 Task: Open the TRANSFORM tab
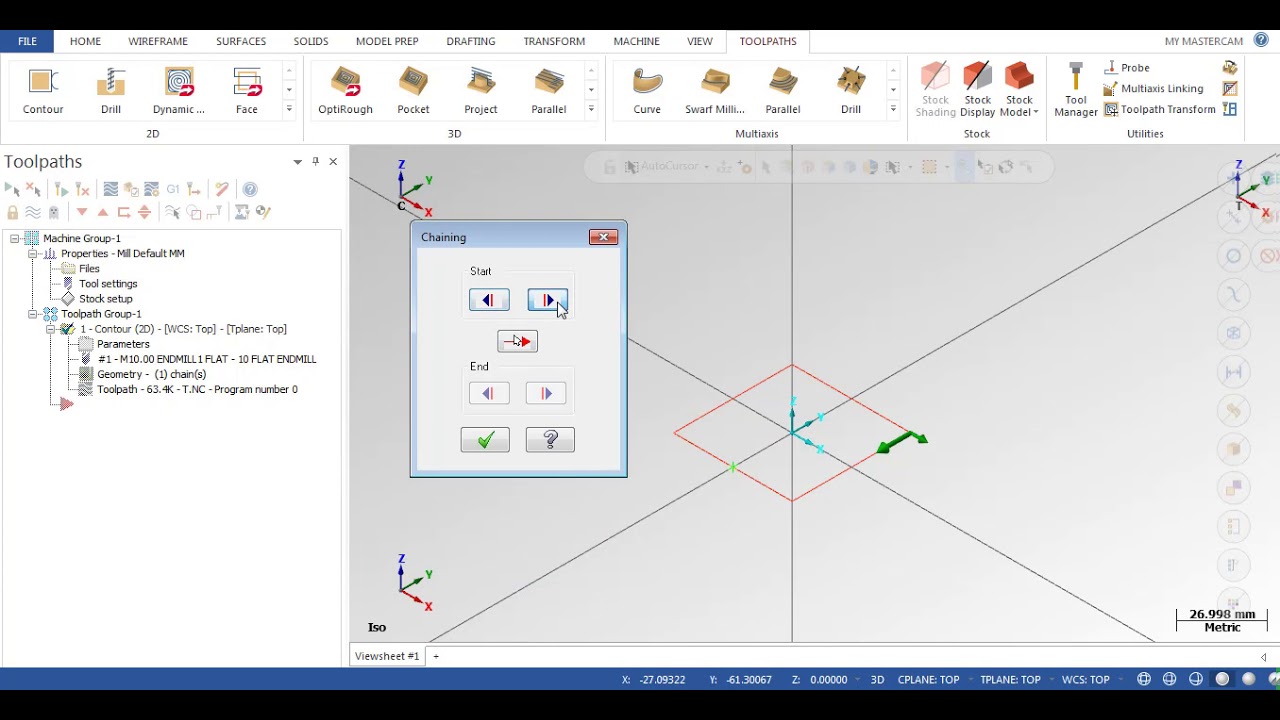click(554, 41)
